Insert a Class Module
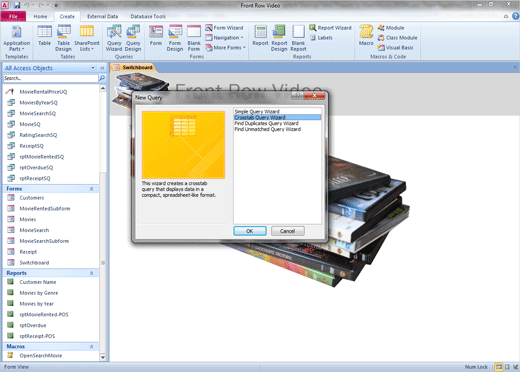 point(397,38)
